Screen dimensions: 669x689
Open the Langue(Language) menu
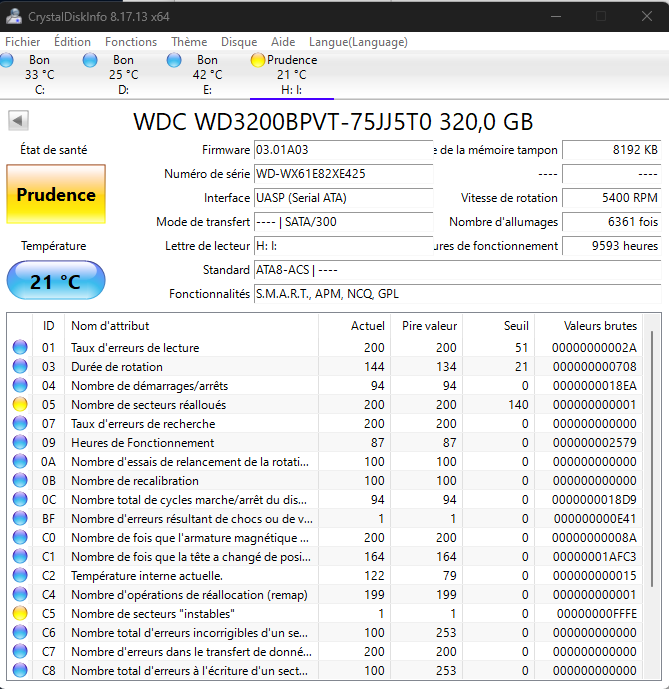click(x=358, y=42)
